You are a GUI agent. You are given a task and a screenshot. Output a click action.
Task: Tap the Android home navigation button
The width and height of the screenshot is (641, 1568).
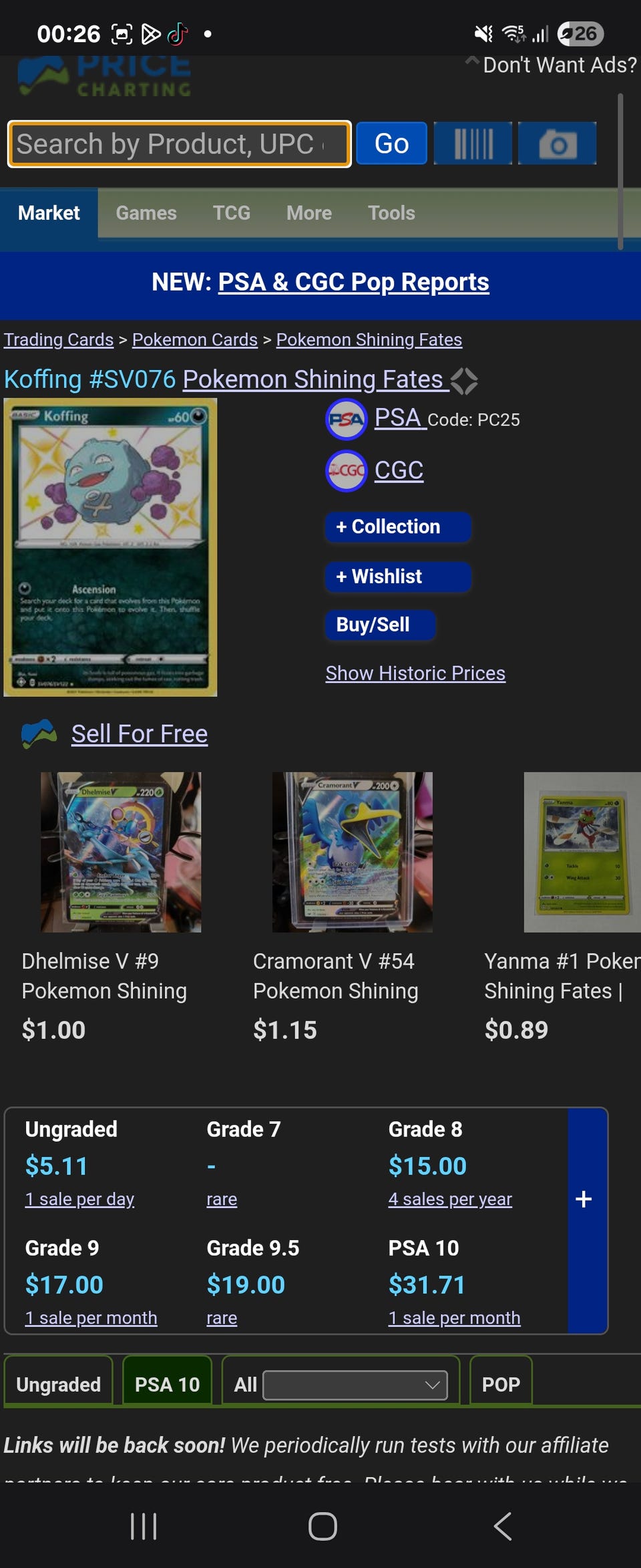point(322,1526)
